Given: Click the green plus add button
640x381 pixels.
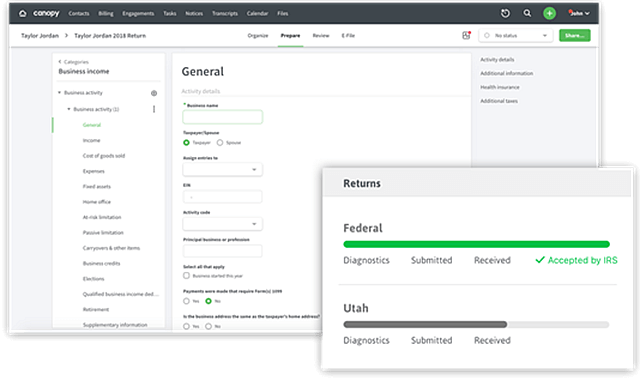Looking at the screenshot, I should 549,13.
